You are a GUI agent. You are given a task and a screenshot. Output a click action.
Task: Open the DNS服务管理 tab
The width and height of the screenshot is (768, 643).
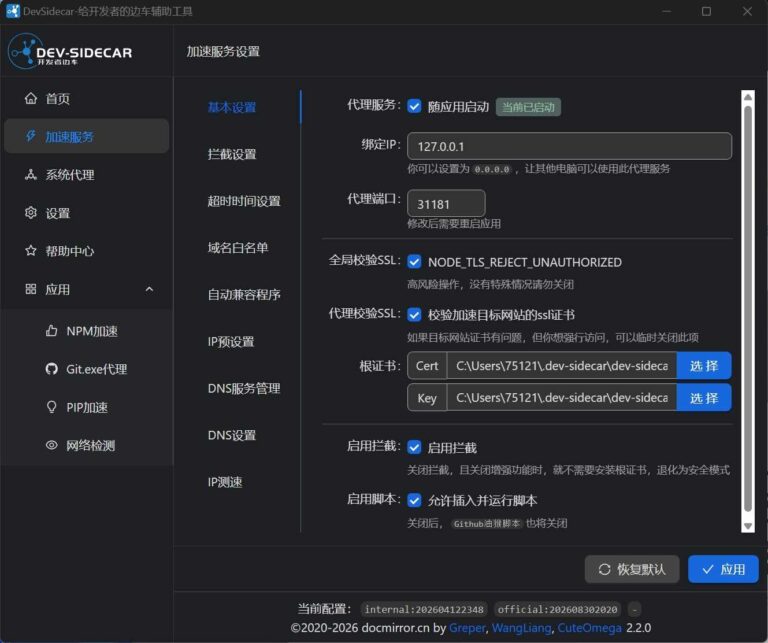point(244,388)
